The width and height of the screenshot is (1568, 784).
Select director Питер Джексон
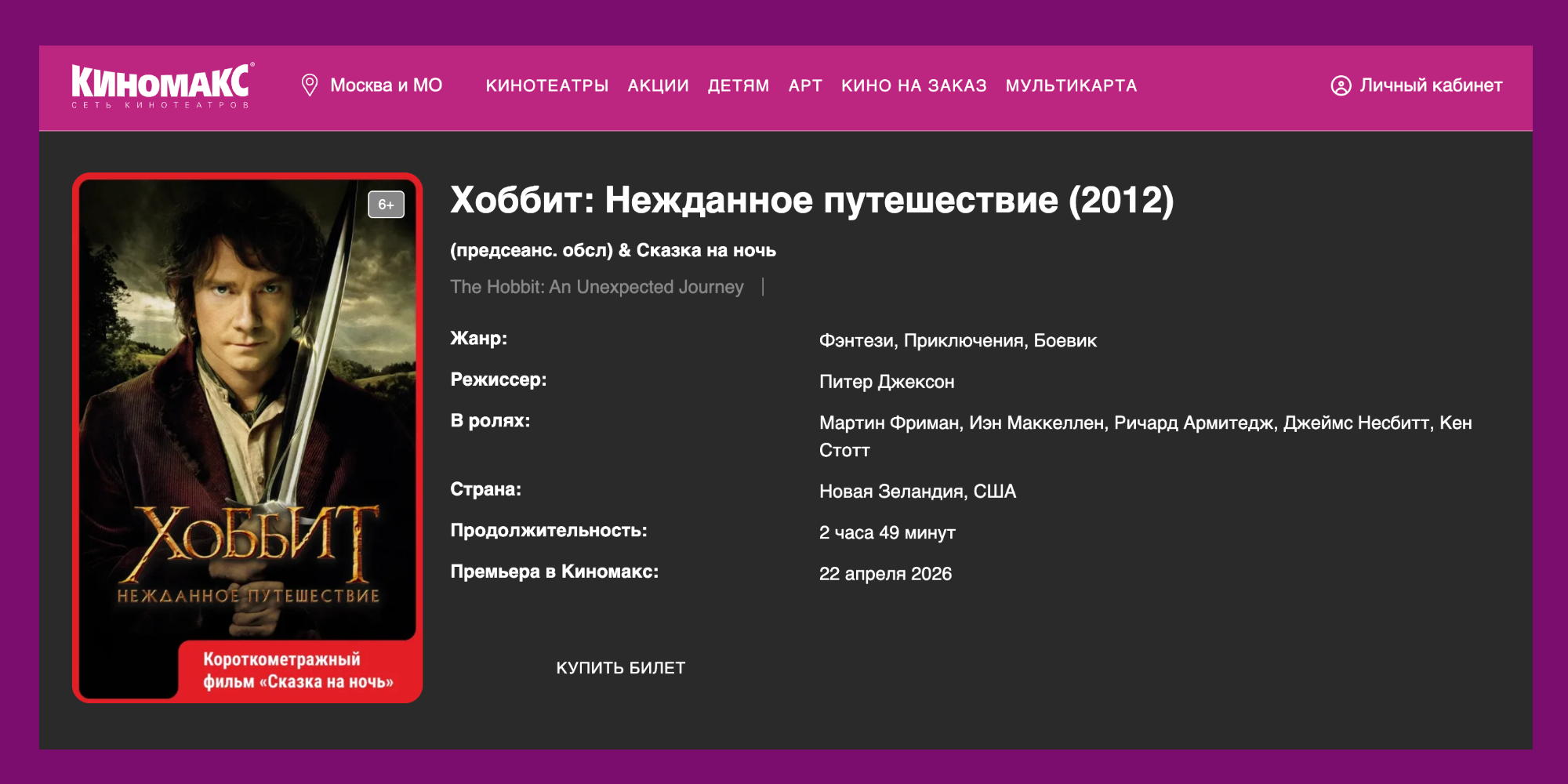(887, 382)
